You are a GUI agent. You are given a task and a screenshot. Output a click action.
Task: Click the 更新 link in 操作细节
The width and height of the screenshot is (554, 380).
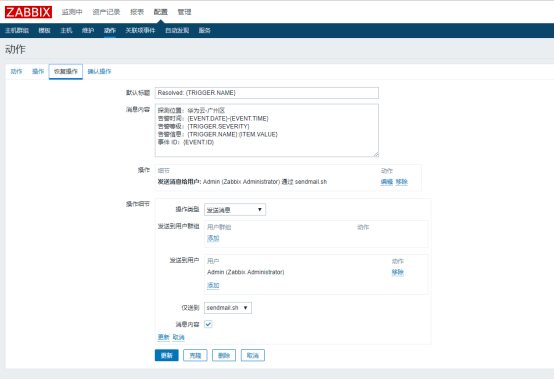(164, 337)
